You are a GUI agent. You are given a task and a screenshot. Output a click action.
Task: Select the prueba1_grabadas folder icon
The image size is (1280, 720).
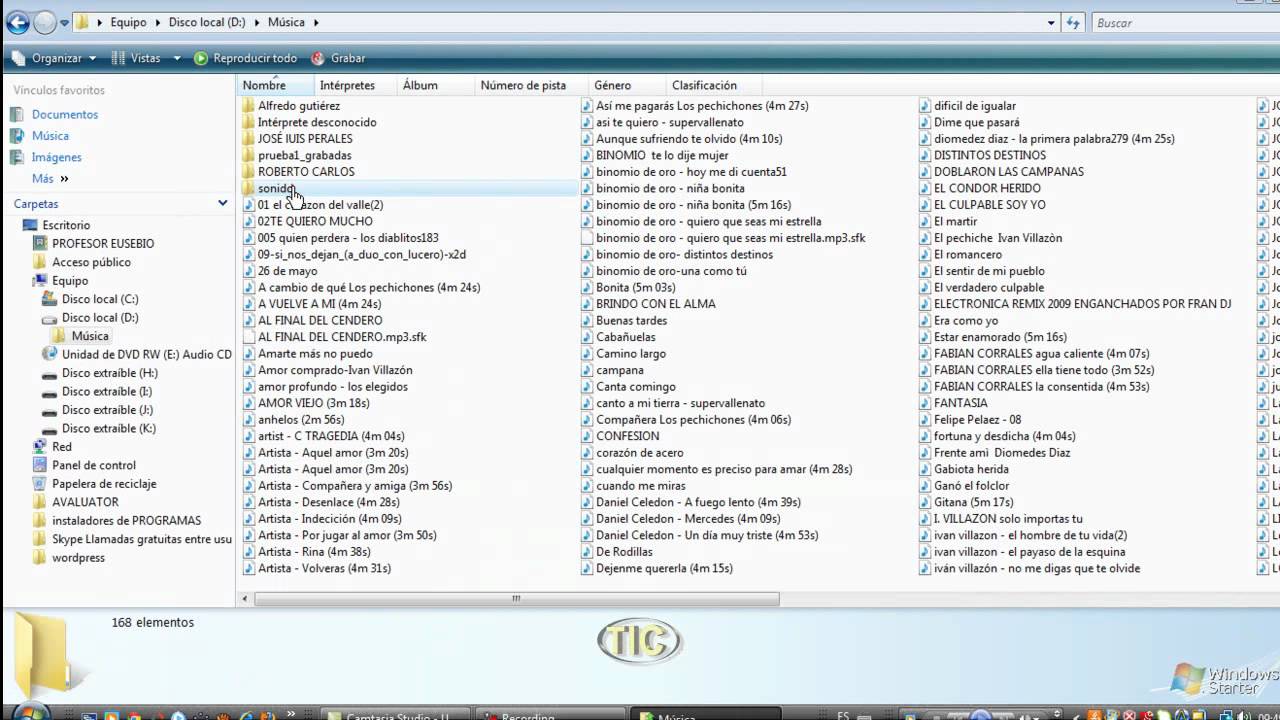[x=249, y=155]
